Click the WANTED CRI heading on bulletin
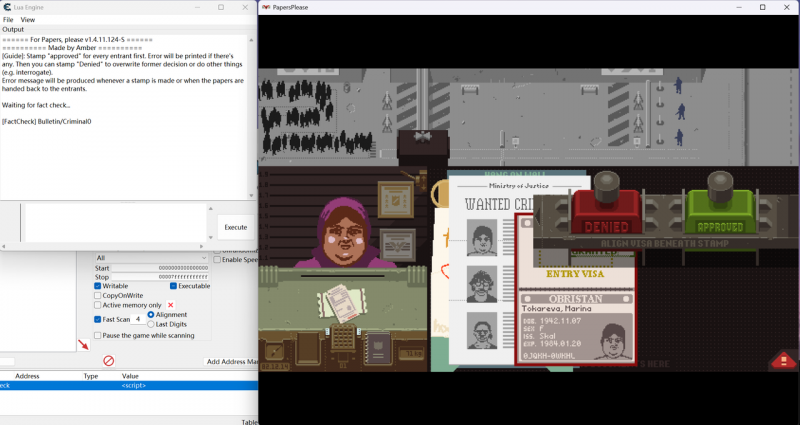The width and height of the screenshot is (800, 425). coord(499,204)
